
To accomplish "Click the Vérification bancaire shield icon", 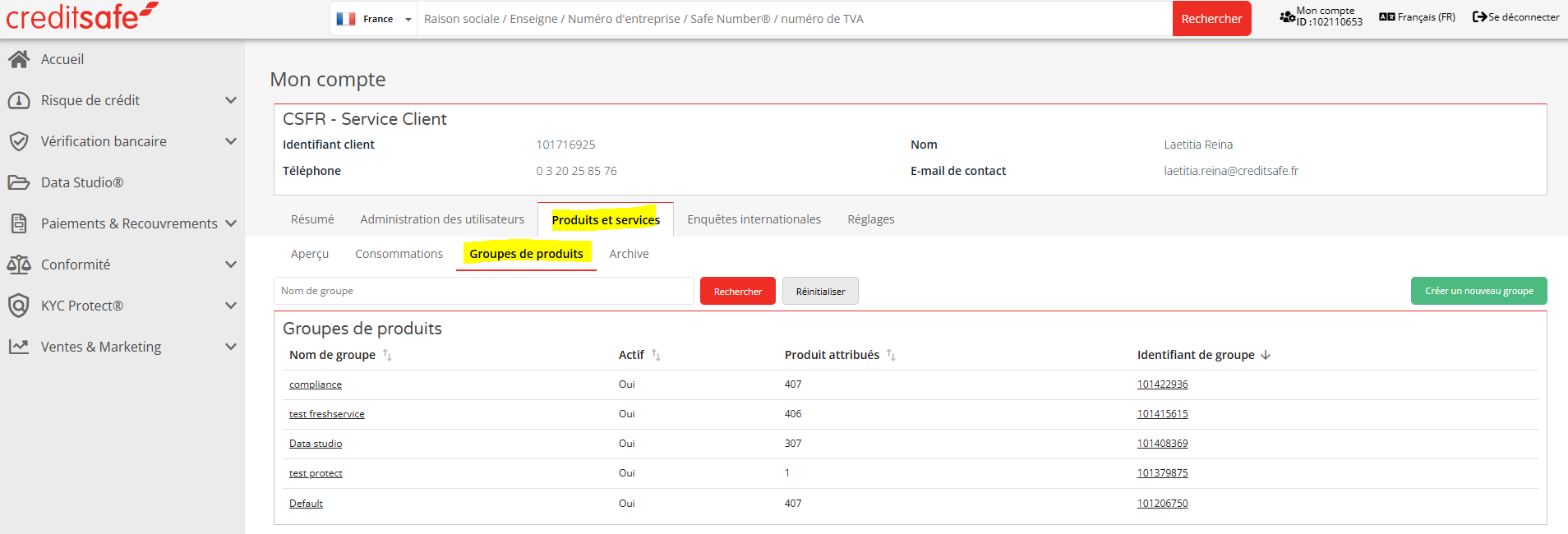I will coord(19,141).
